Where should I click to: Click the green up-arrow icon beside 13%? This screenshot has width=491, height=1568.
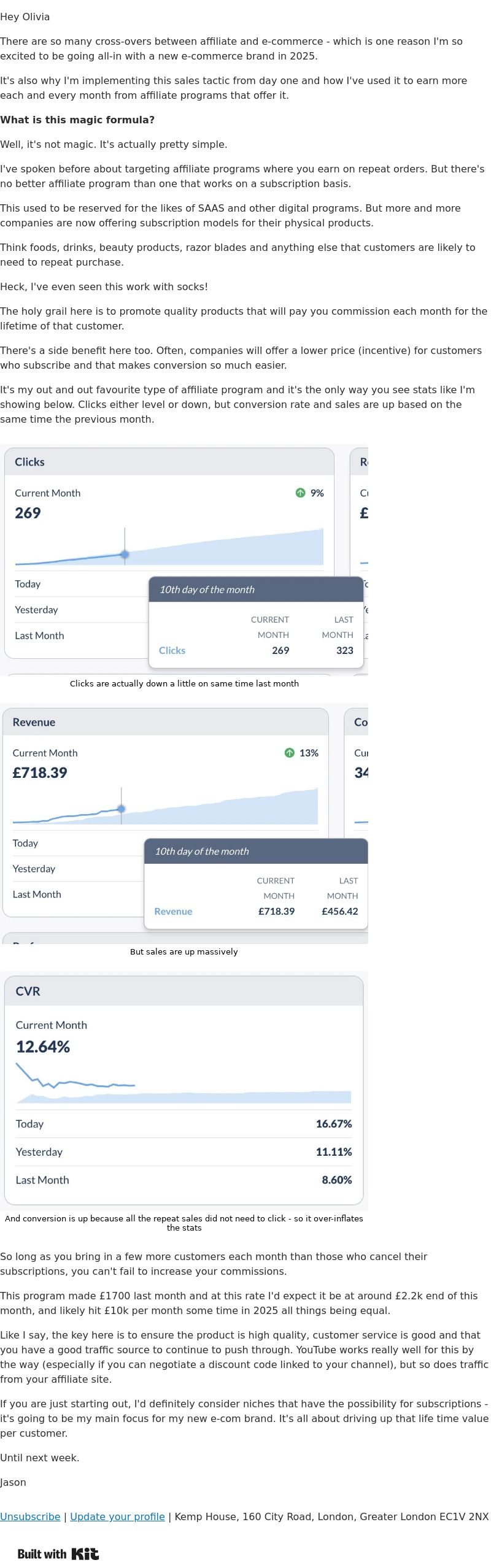(289, 753)
